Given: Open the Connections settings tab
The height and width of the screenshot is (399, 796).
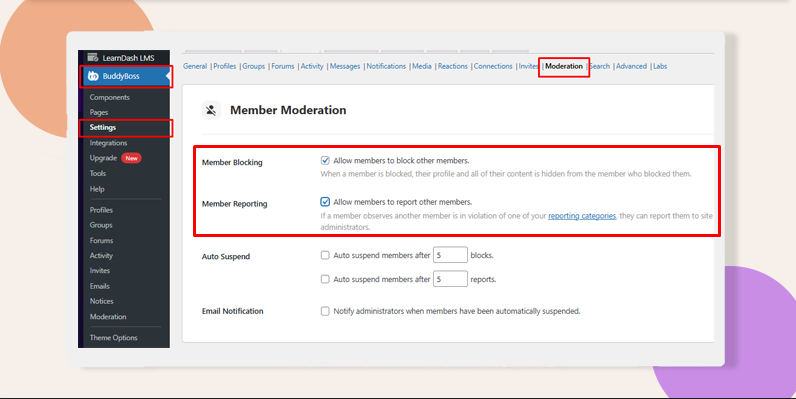Looking at the screenshot, I should [493, 66].
